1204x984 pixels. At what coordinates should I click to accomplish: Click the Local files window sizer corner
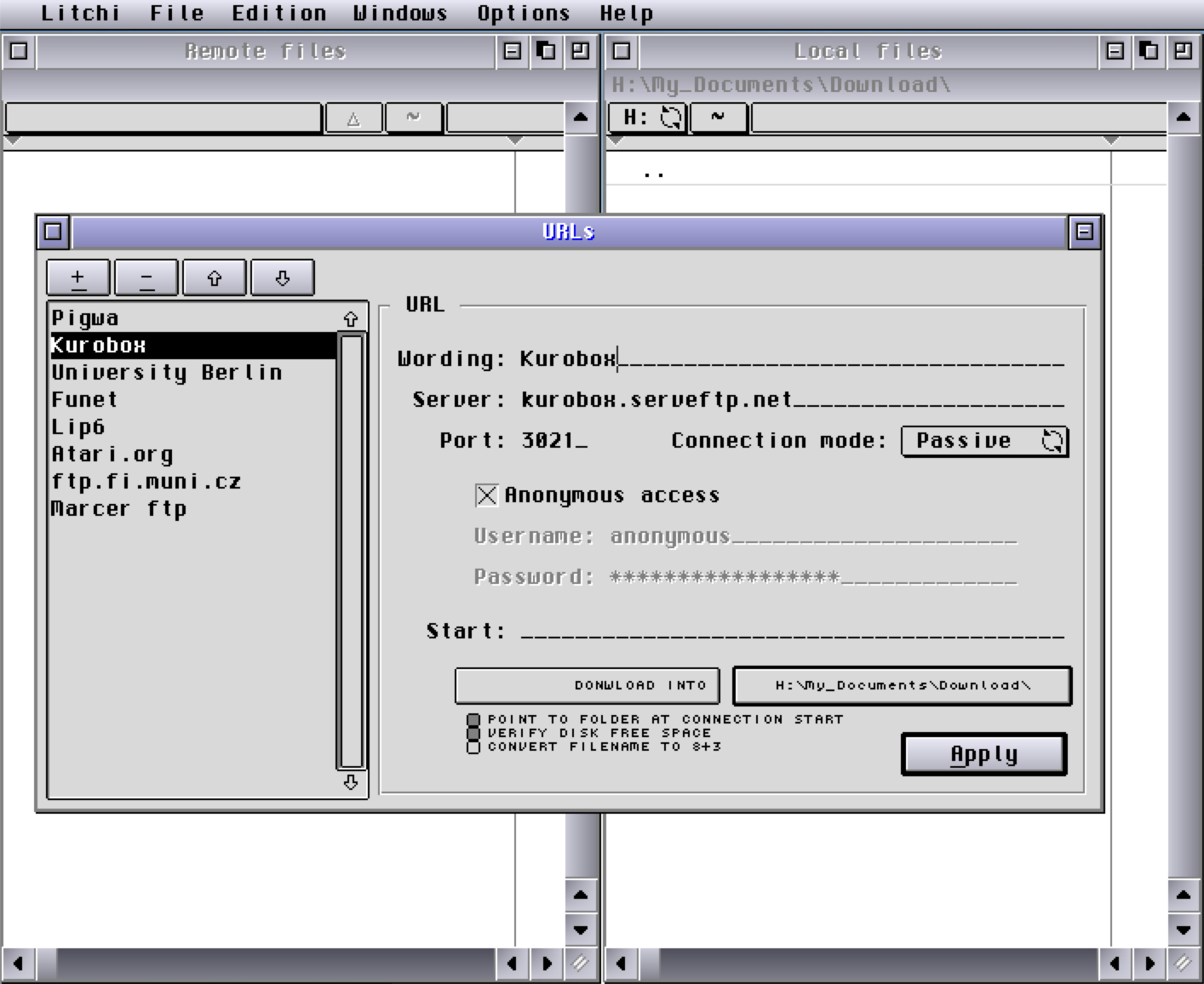click(1184, 964)
